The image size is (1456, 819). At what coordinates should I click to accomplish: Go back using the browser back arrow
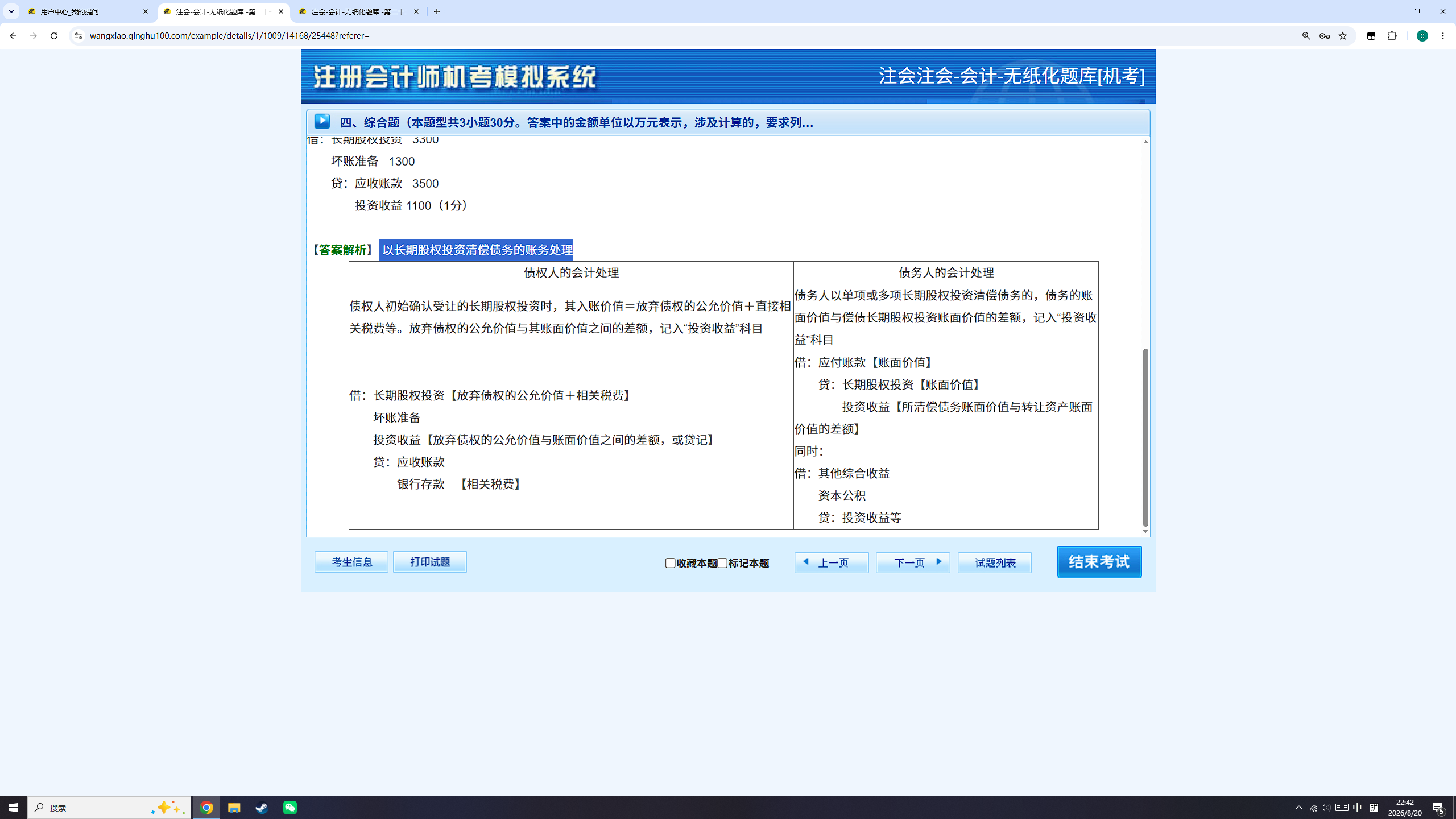point(13,36)
